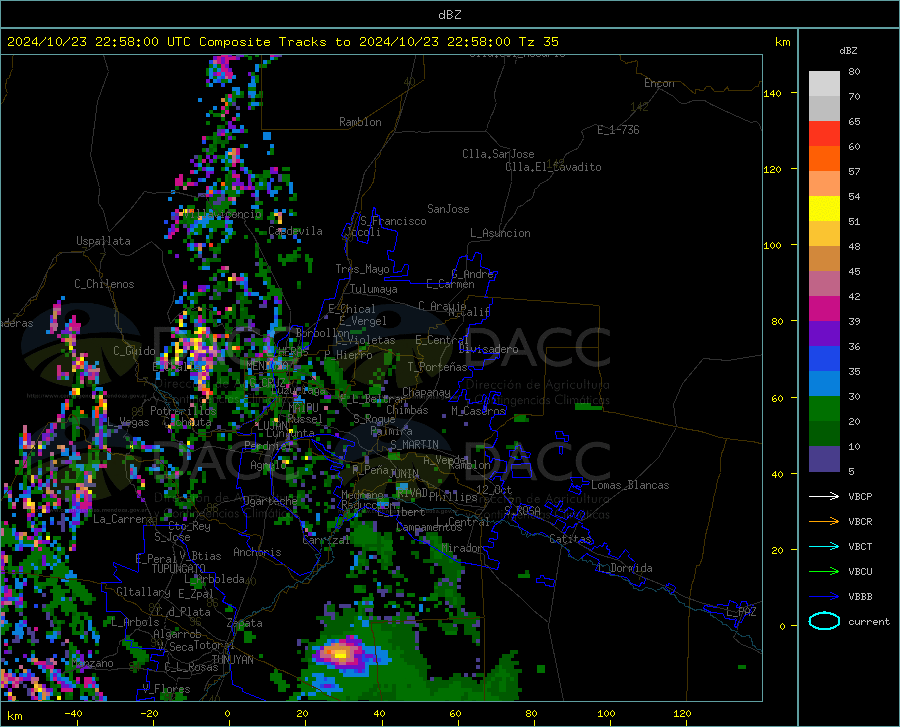
Task: Click the Gltallary map label
Action: (143, 592)
